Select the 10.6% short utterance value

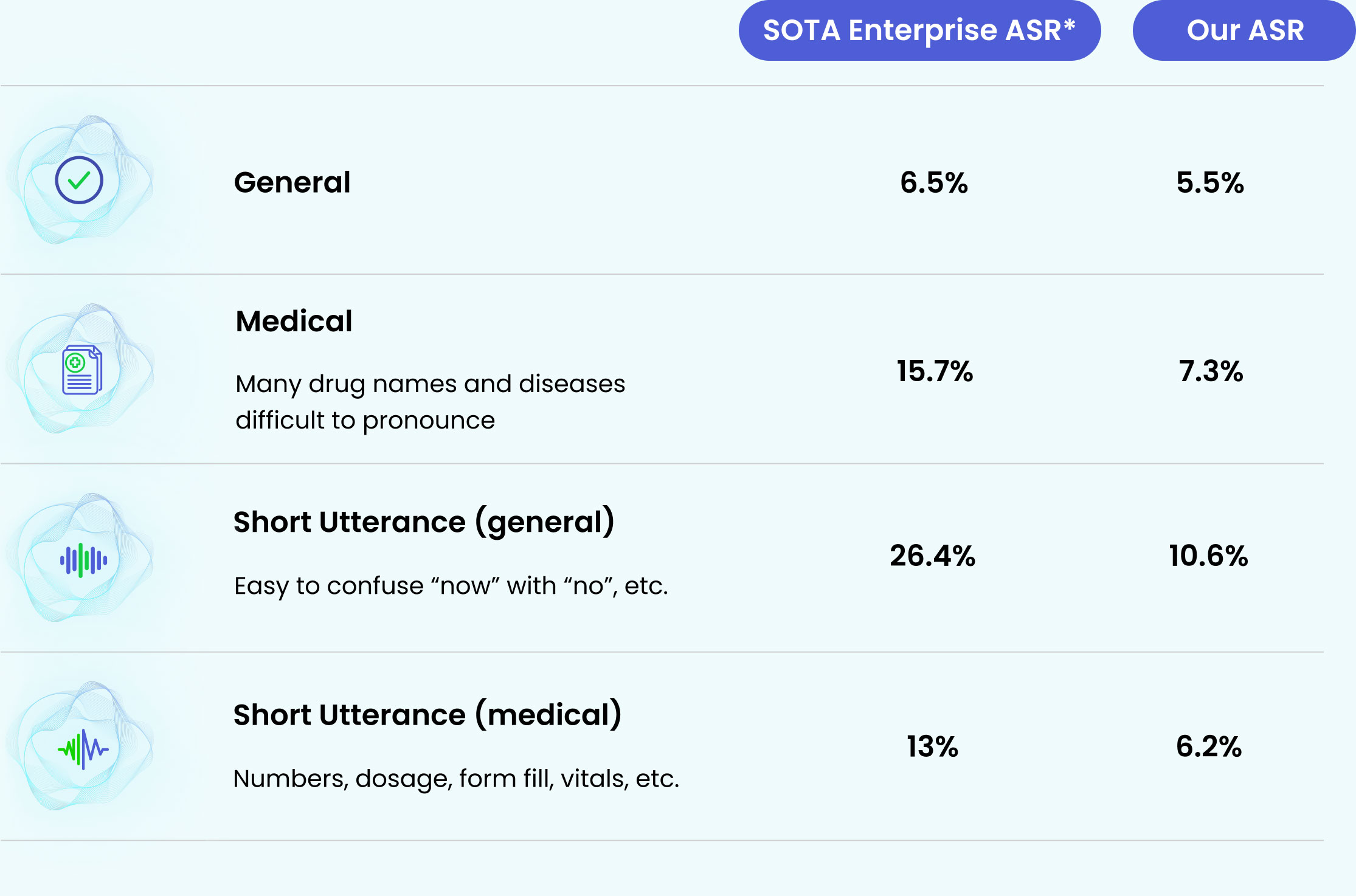pos(1208,556)
